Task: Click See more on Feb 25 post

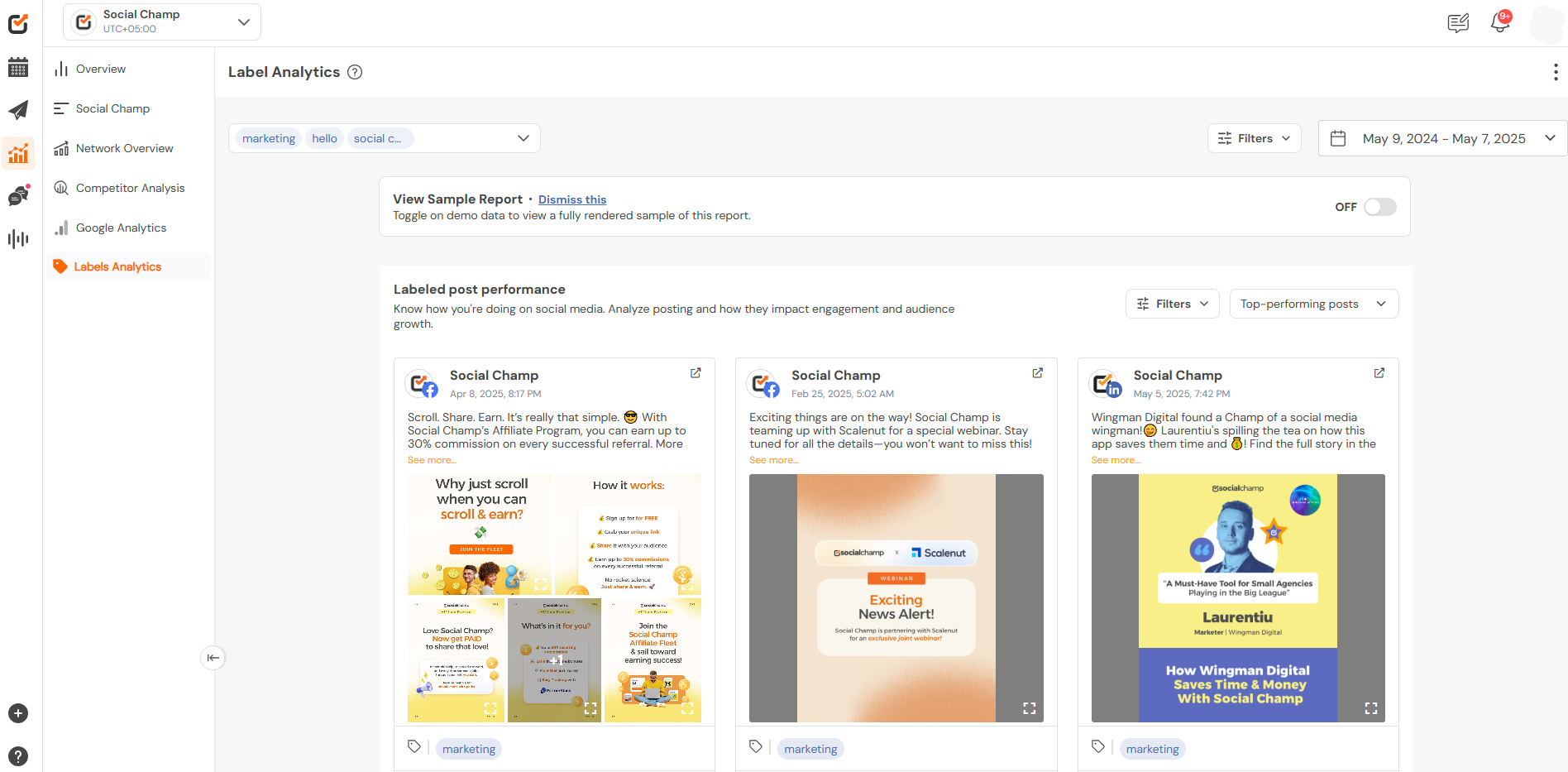Action: click(774, 460)
